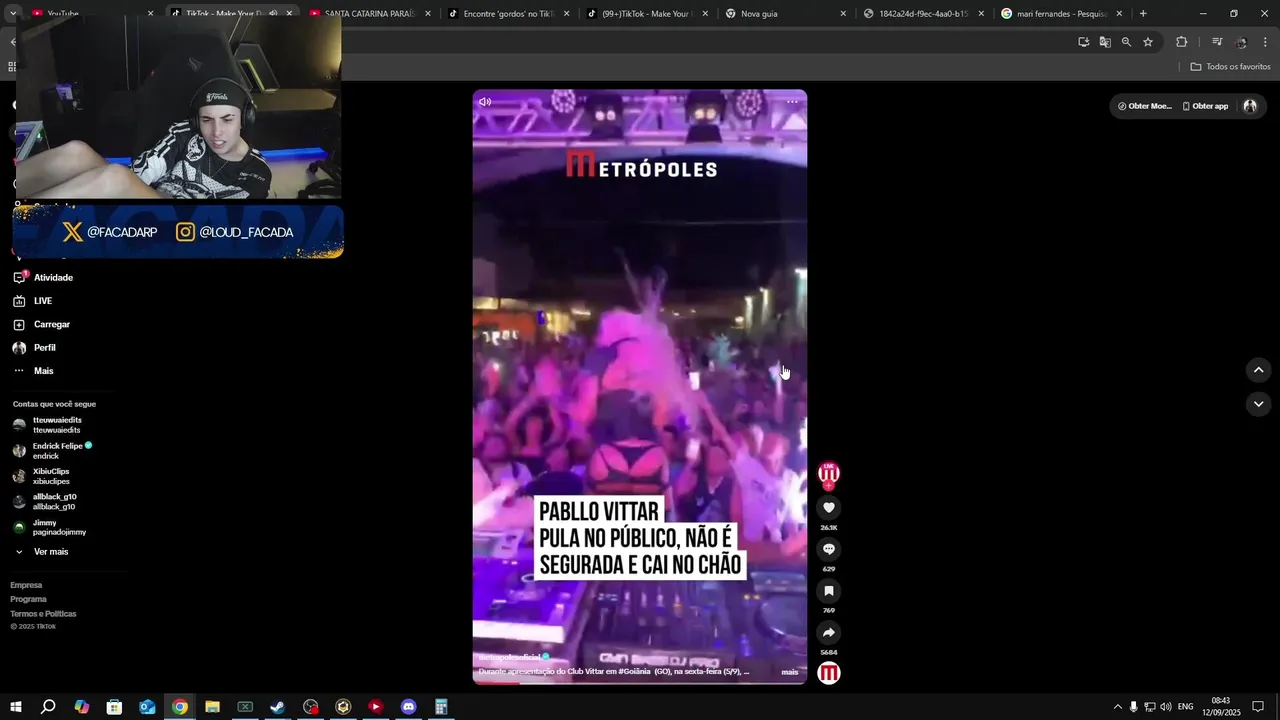The image size is (1280, 720).
Task: Open the Windows Start menu
Action: 16,707
